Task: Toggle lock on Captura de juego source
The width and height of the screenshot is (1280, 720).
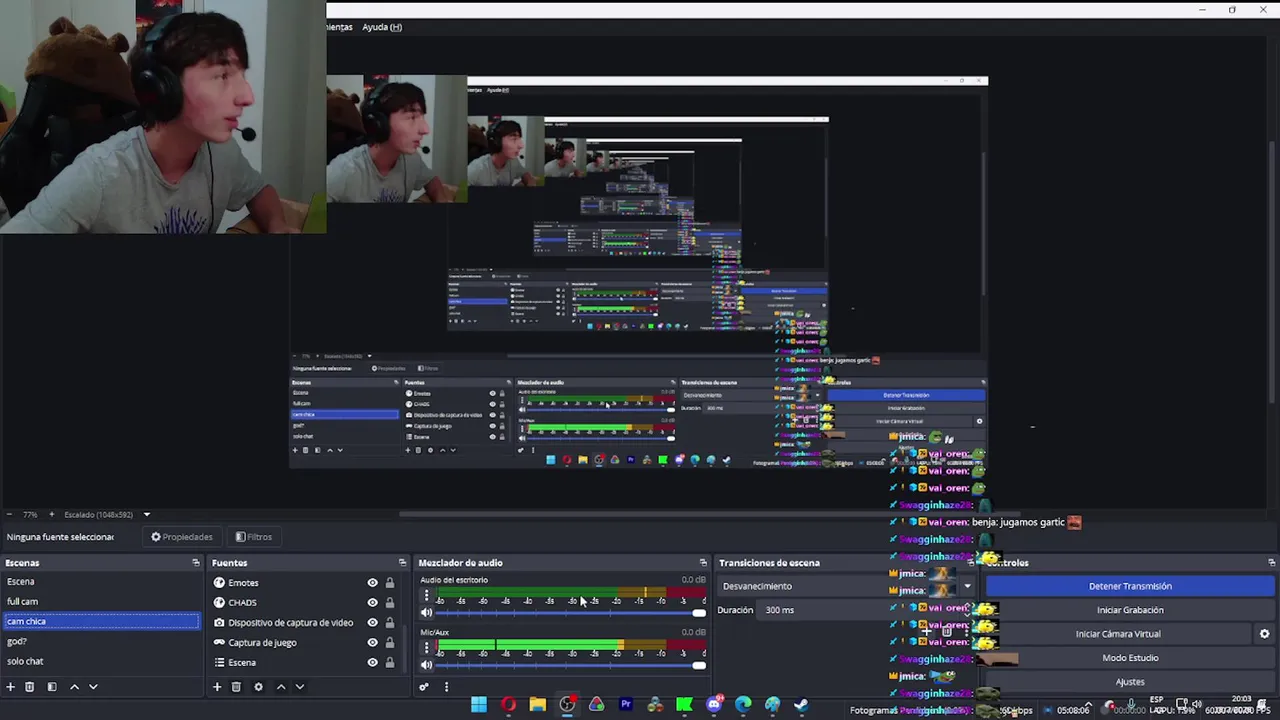Action: [x=390, y=643]
